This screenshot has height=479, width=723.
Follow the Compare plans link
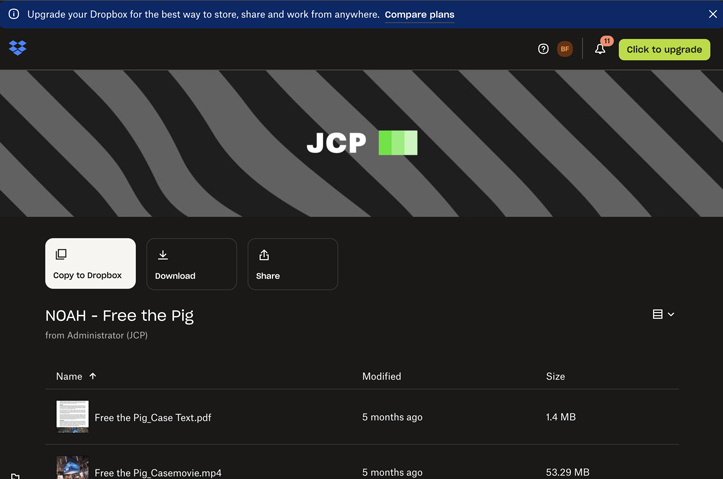pos(420,15)
